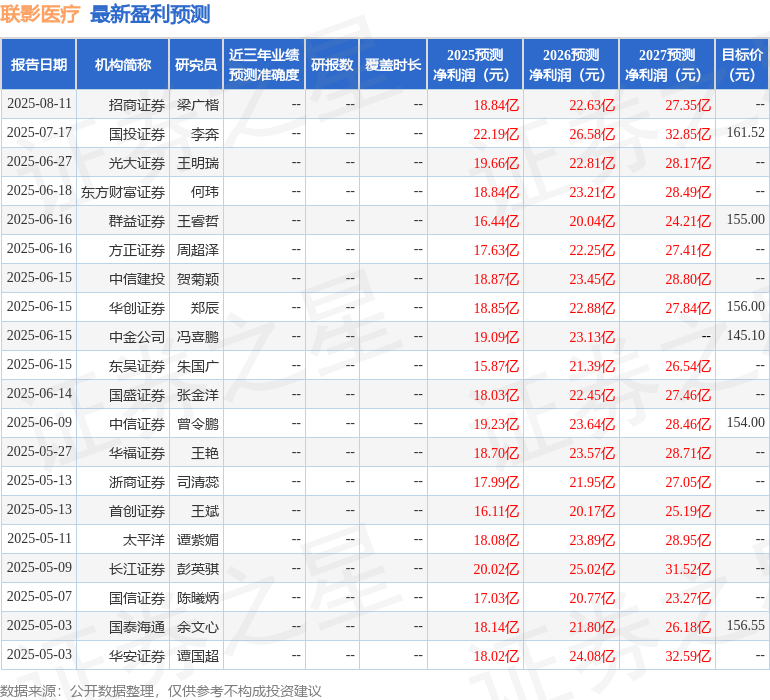Select the 2025-08-11 report date cell
The image size is (770, 700).
coord(39,104)
